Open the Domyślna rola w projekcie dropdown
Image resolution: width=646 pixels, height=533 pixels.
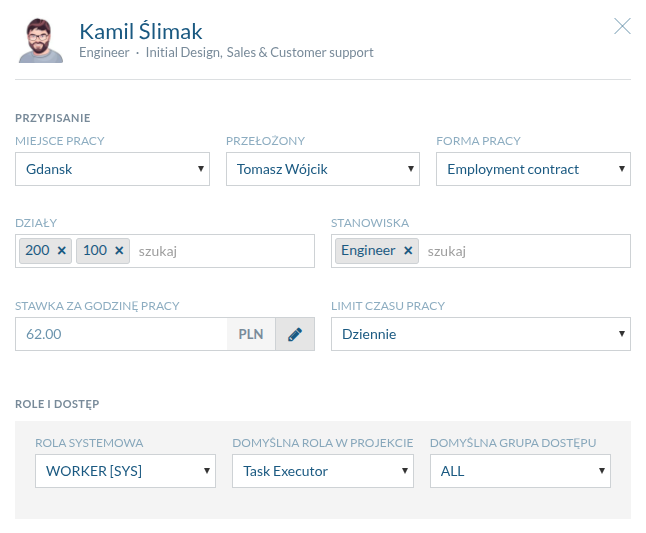tap(323, 471)
